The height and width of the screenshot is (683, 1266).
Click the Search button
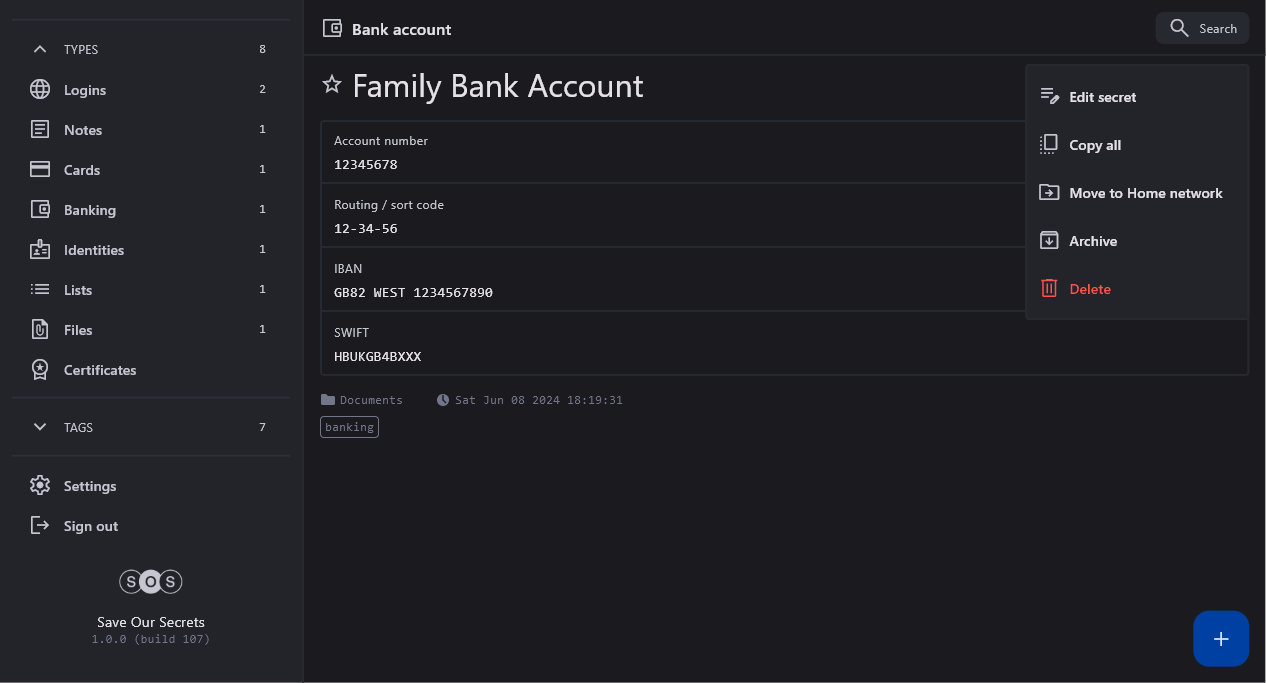[x=1203, y=28]
